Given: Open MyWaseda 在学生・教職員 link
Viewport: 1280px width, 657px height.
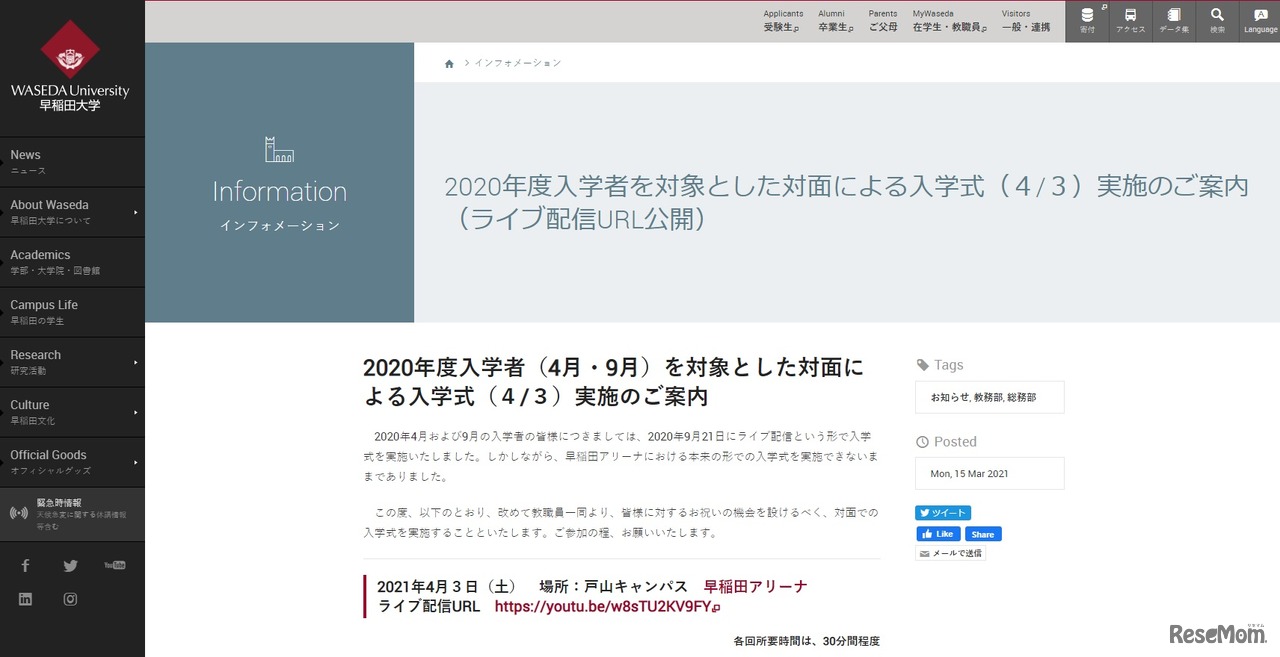Looking at the screenshot, I should click(x=949, y=21).
